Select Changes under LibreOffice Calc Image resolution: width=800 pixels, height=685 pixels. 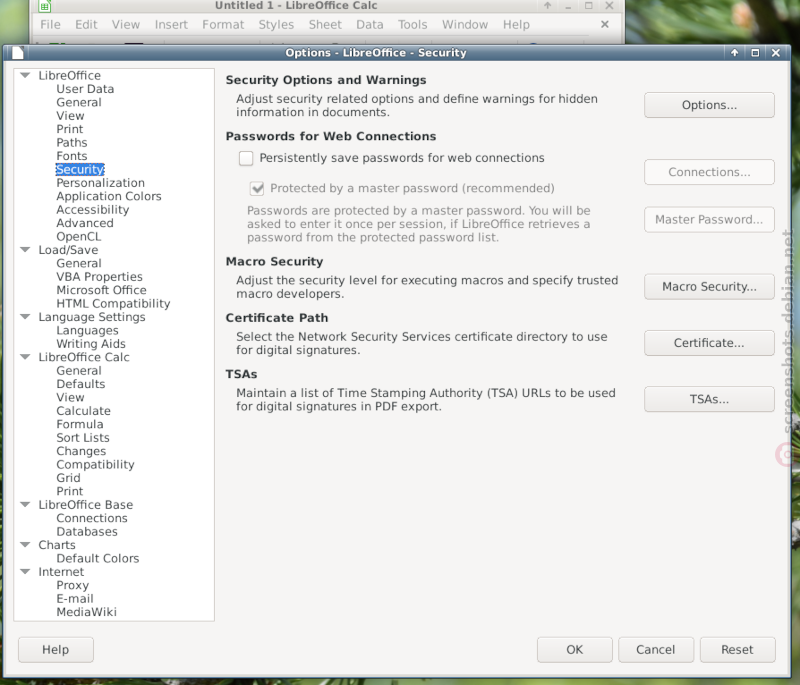pyautogui.click(x=81, y=451)
